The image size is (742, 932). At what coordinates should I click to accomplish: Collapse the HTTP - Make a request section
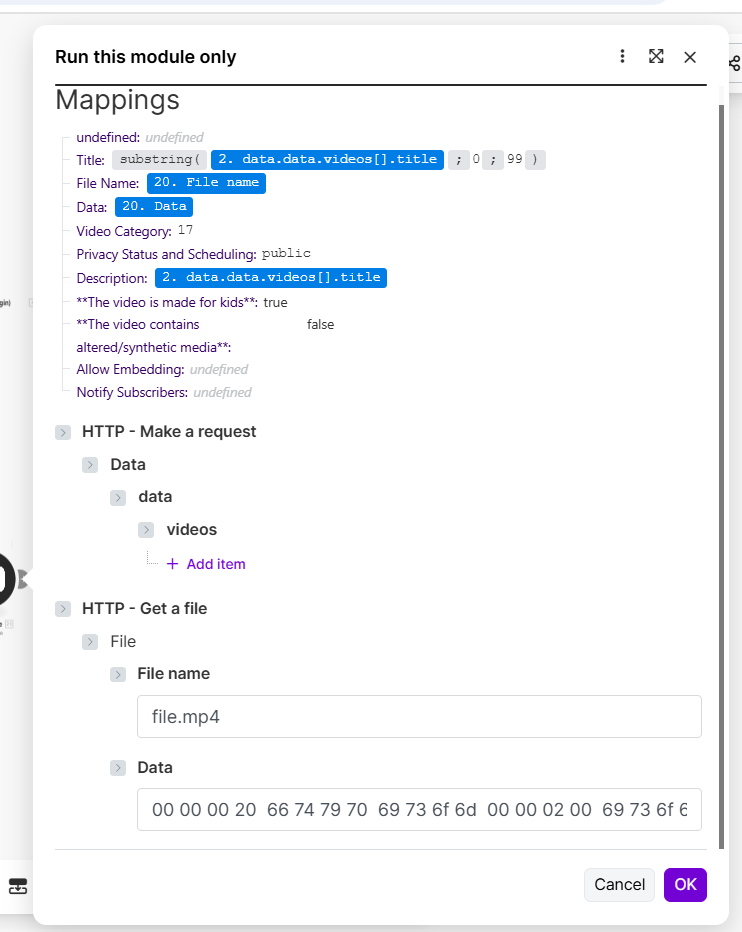pos(63,432)
